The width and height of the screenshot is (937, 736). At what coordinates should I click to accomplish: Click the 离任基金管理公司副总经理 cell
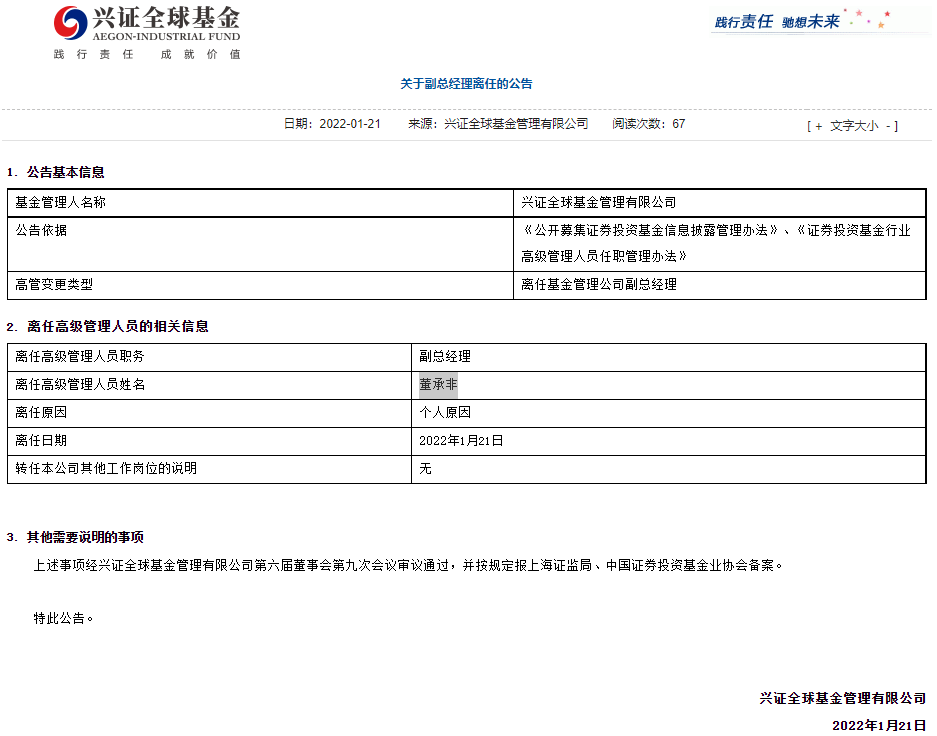[720, 285]
